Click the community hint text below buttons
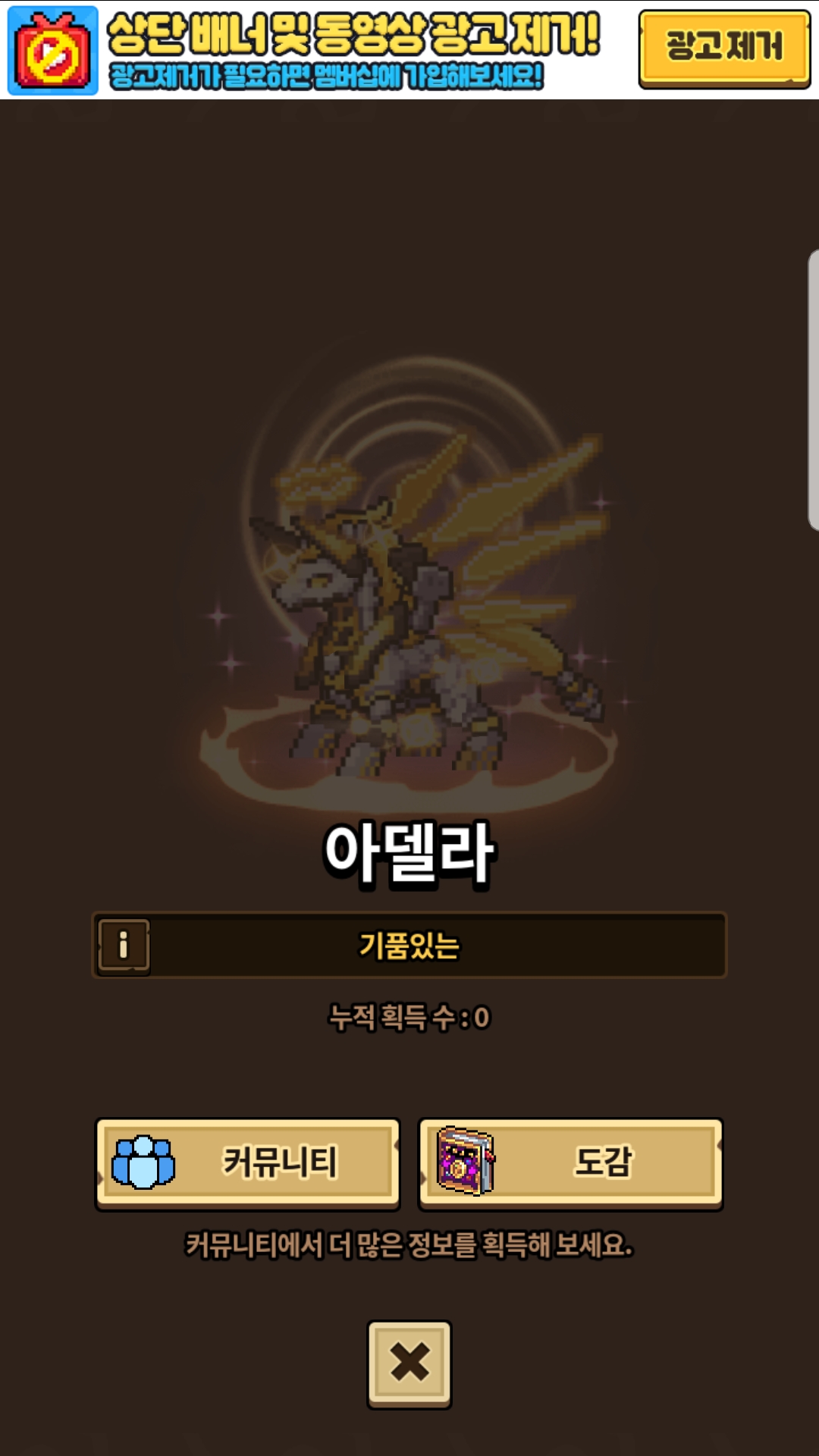The height and width of the screenshot is (1456, 819). (409, 1244)
